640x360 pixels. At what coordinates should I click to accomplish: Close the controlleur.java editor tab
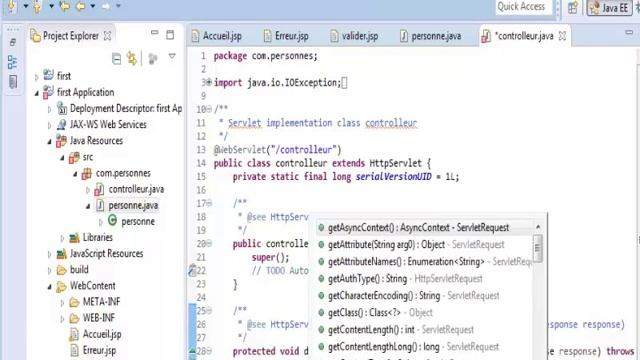562,36
